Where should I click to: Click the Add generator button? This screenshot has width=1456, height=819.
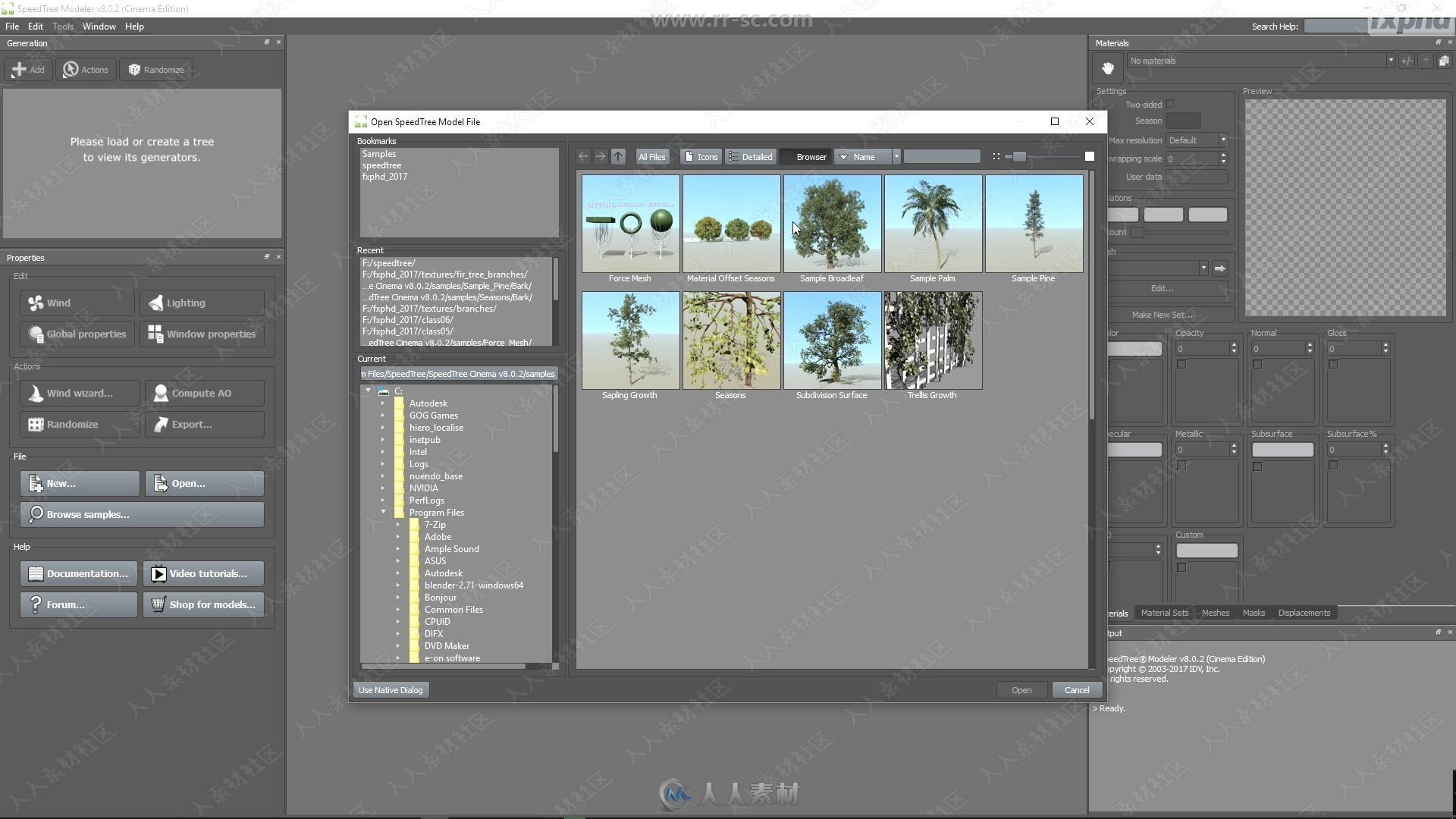click(x=28, y=70)
